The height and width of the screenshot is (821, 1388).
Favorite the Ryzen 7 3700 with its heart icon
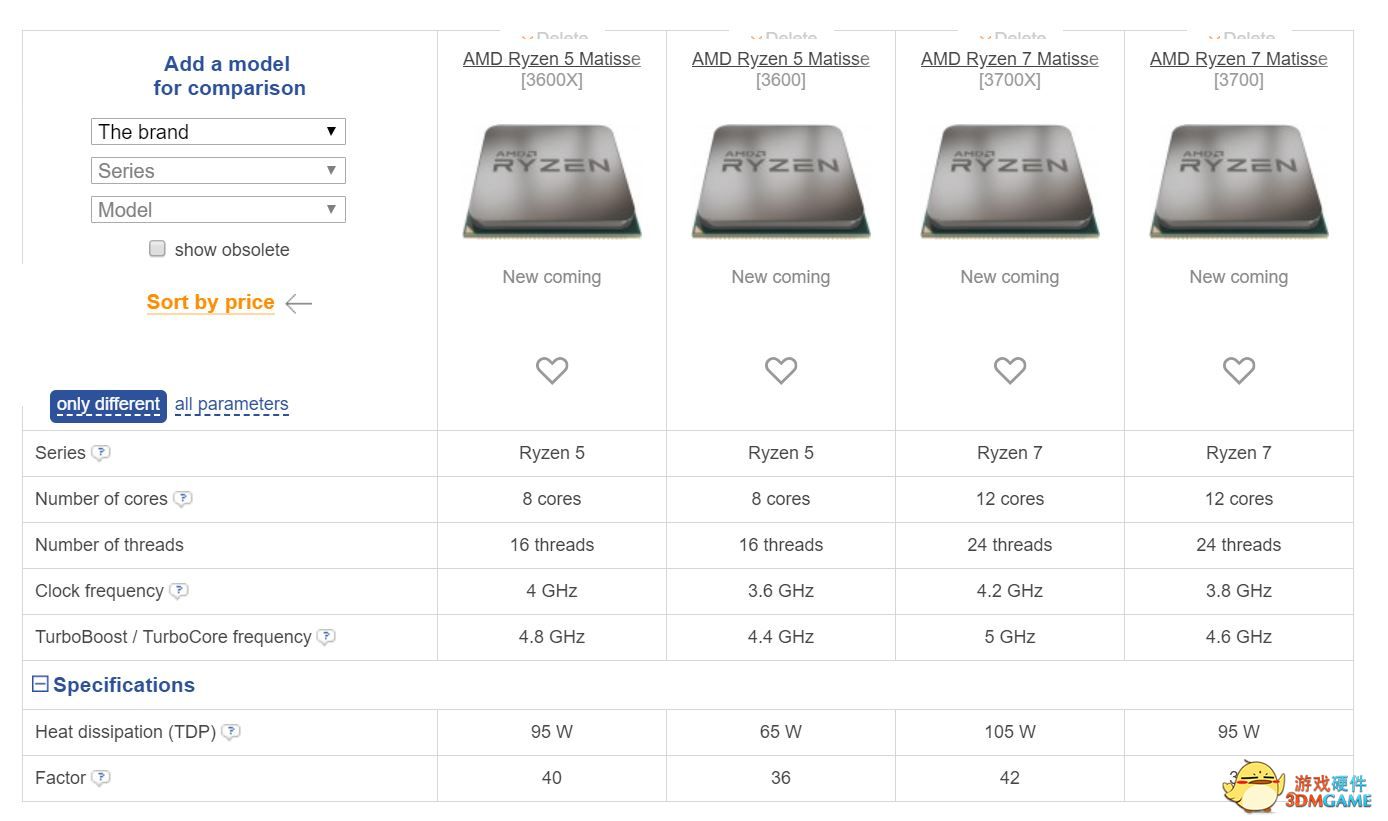pyautogui.click(x=1239, y=370)
